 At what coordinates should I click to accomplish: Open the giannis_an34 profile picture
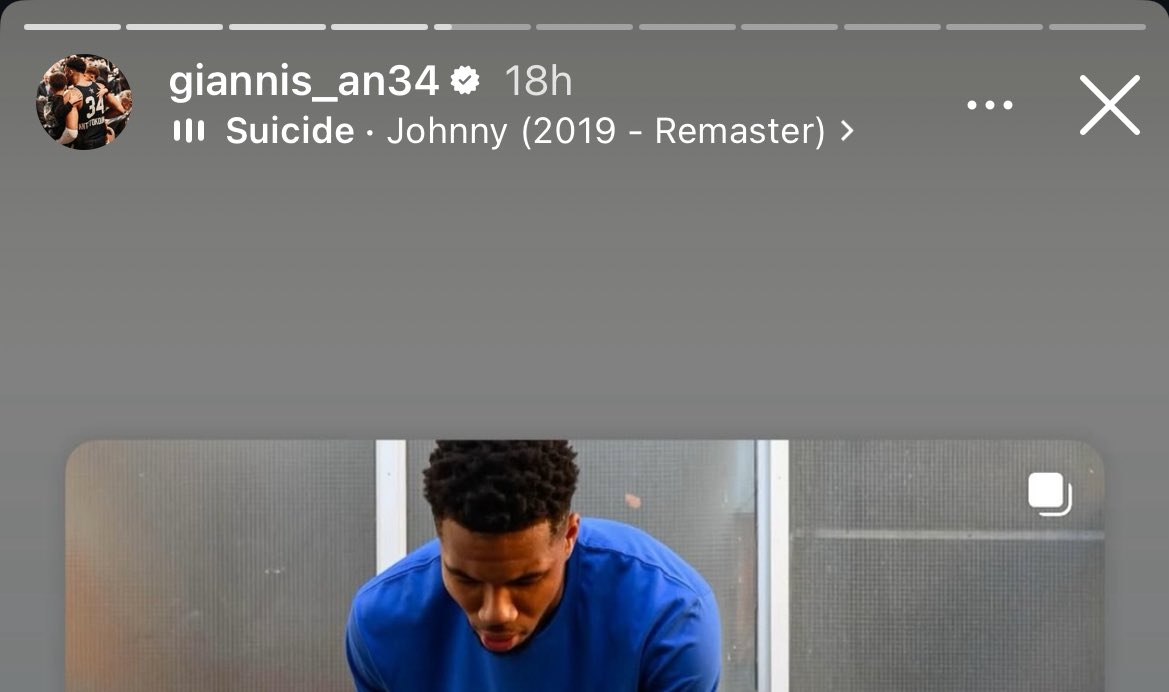pos(84,102)
